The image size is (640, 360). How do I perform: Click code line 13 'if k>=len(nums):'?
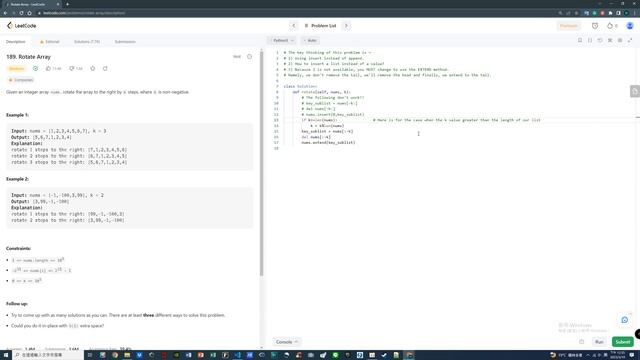point(319,120)
